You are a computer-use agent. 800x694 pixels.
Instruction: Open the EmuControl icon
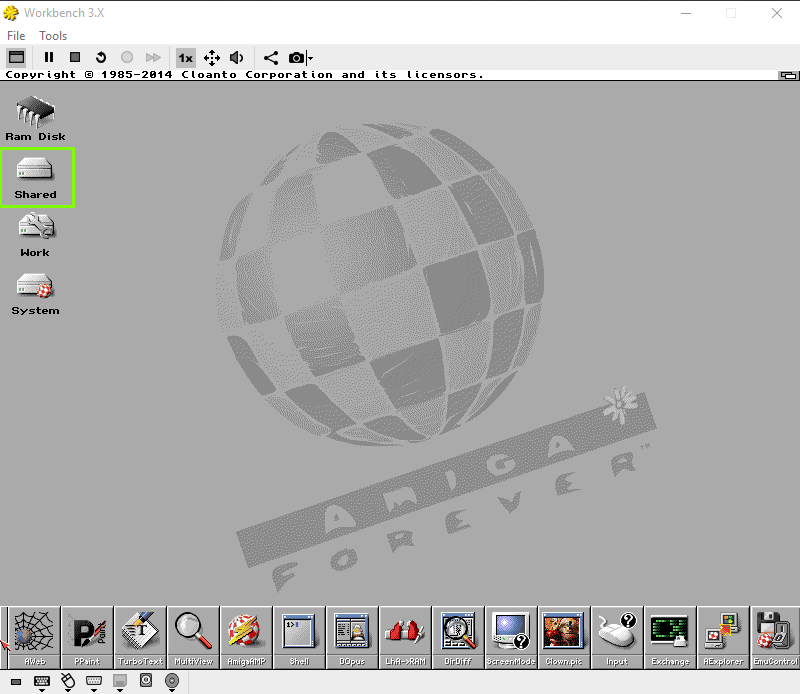coord(776,637)
